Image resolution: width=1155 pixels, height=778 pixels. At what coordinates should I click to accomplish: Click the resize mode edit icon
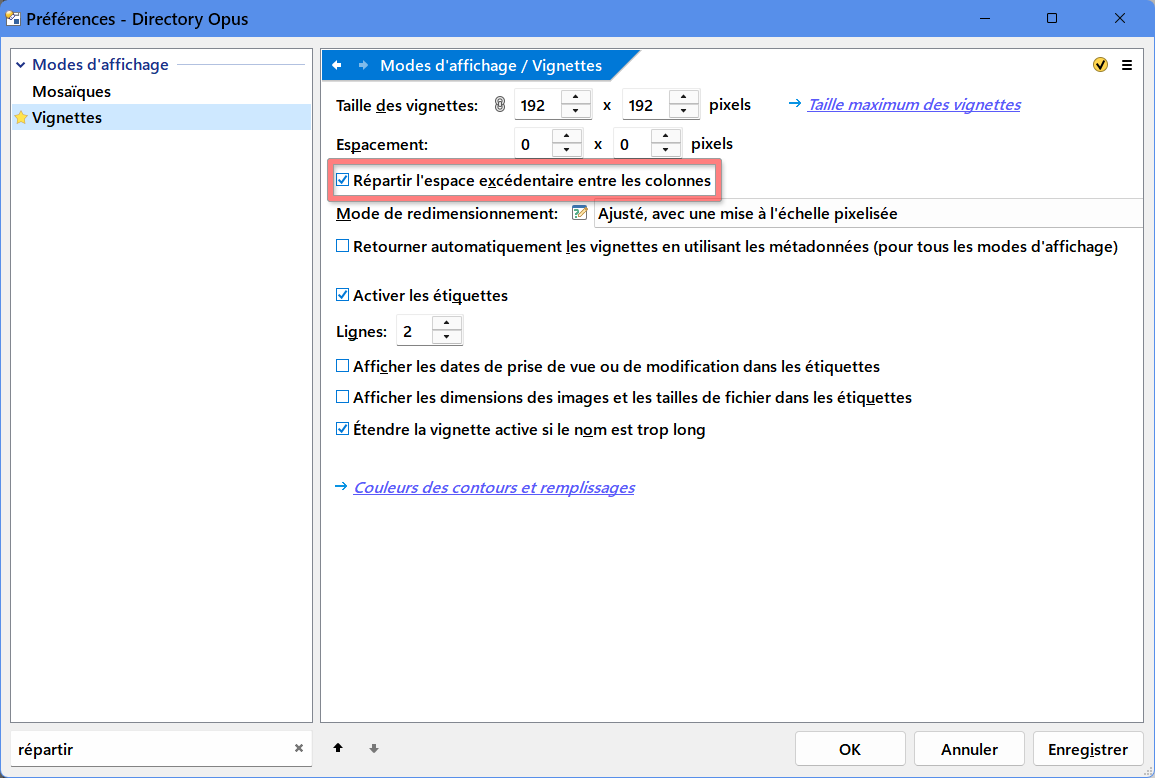[580, 214]
